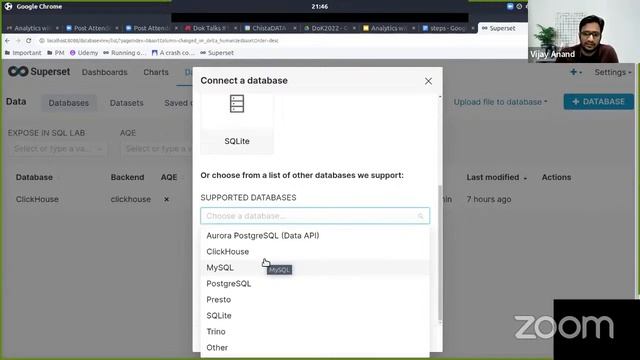This screenshot has height=360, width=640.
Task: Switch to the ChistaDATA browser tab
Action: click(269, 28)
